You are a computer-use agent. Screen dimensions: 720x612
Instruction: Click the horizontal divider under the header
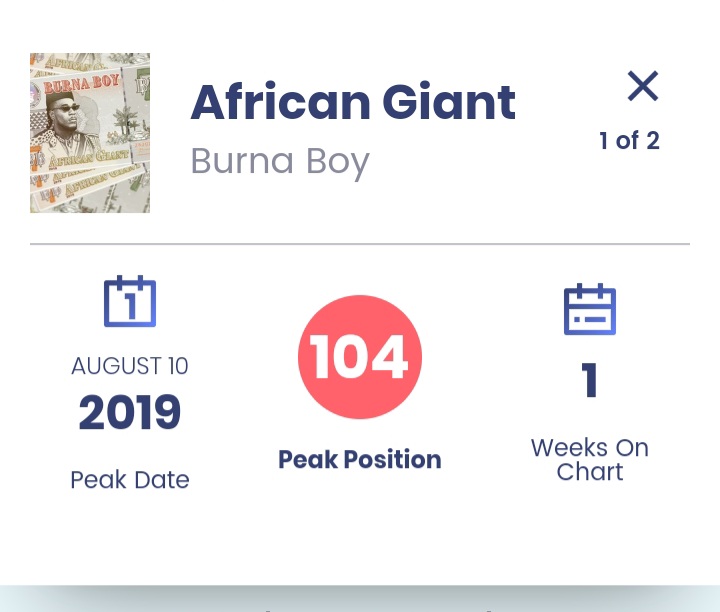point(360,244)
